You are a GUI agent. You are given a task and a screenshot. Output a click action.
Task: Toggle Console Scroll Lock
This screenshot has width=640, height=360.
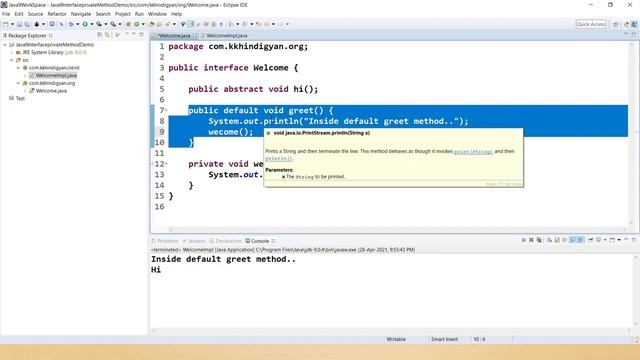pos(557,240)
